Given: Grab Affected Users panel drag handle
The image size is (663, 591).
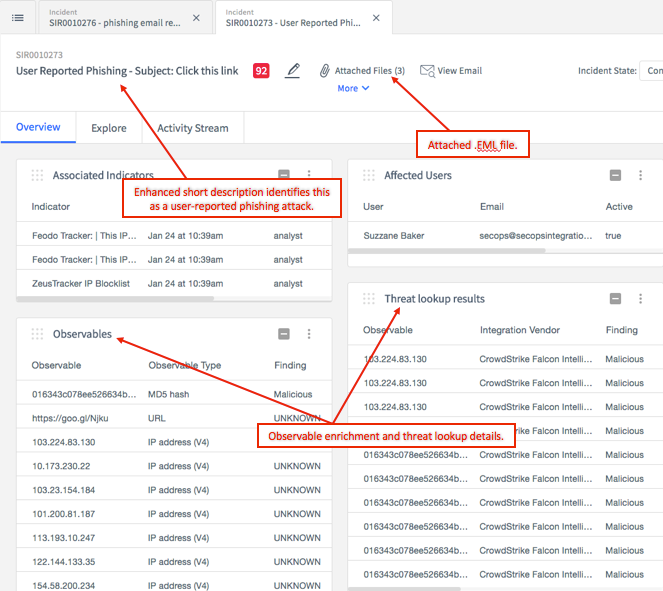Looking at the screenshot, I should (x=369, y=175).
